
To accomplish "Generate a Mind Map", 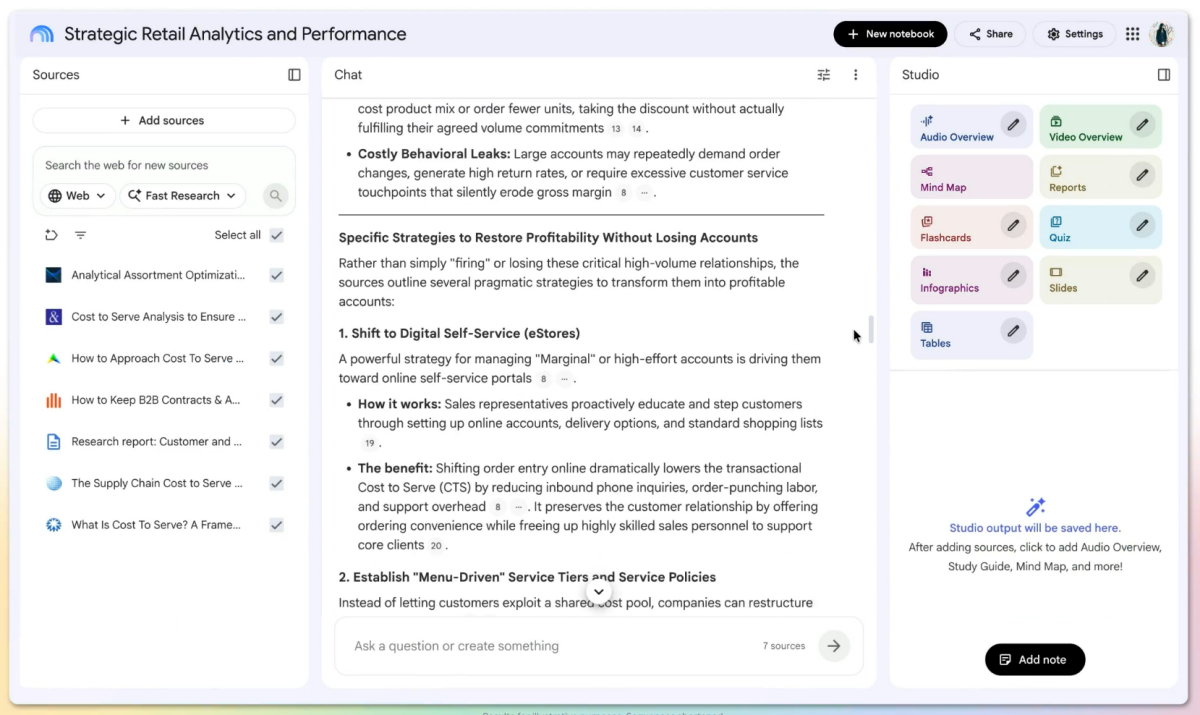I will coord(971,177).
